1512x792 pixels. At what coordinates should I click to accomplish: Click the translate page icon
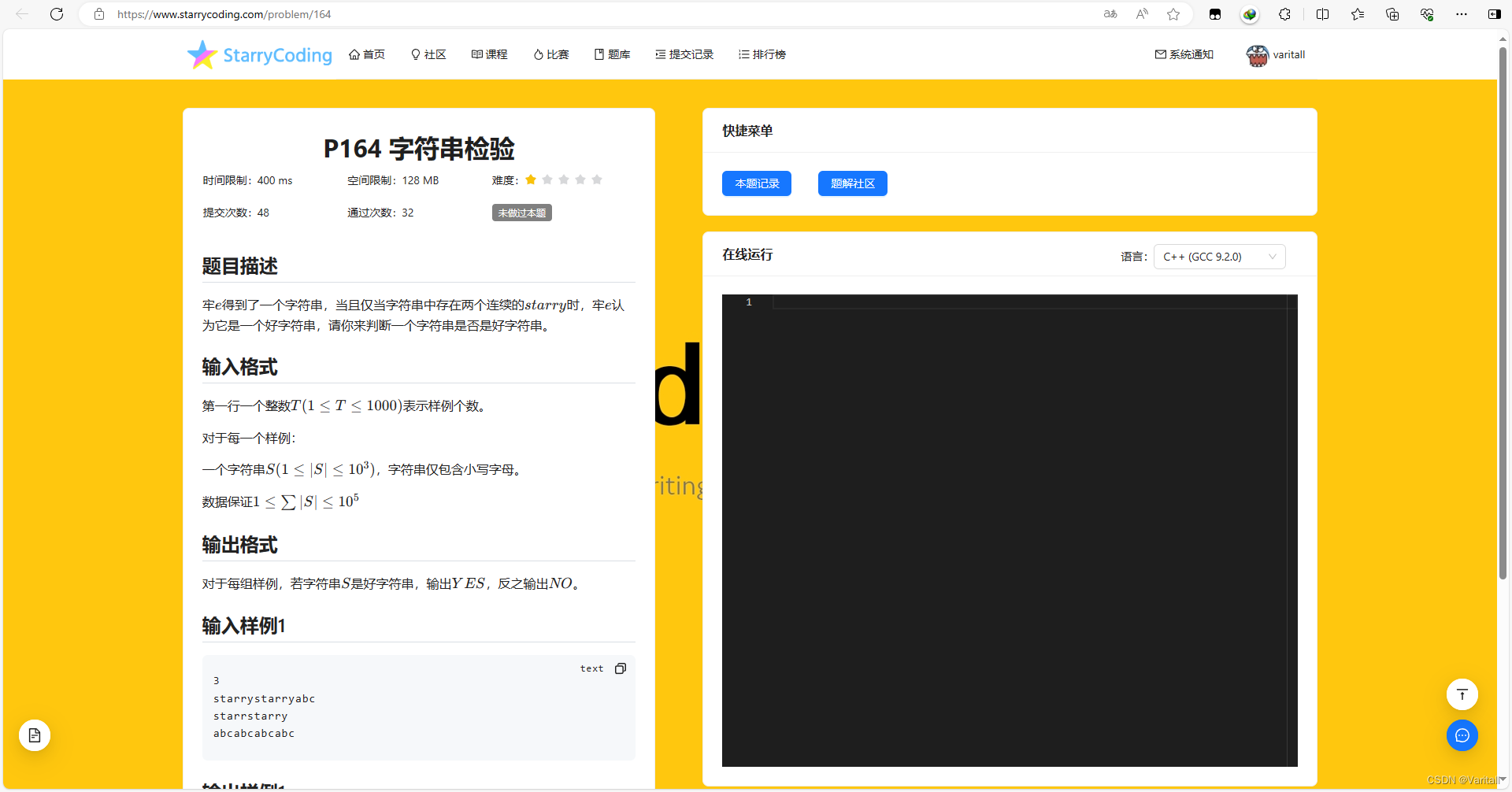[x=1110, y=14]
